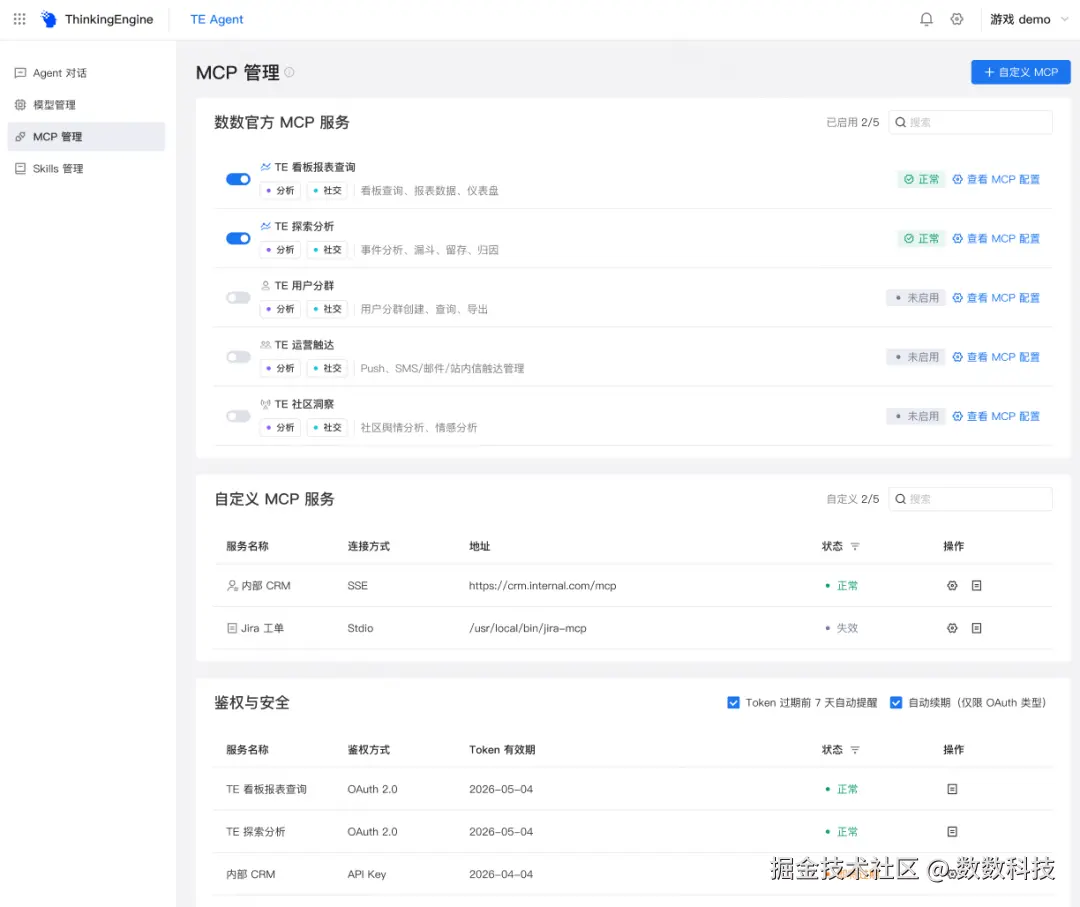Expand the 游戏 demo account dropdown
Viewport: 1080px width, 907px height.
tap(1029, 19)
